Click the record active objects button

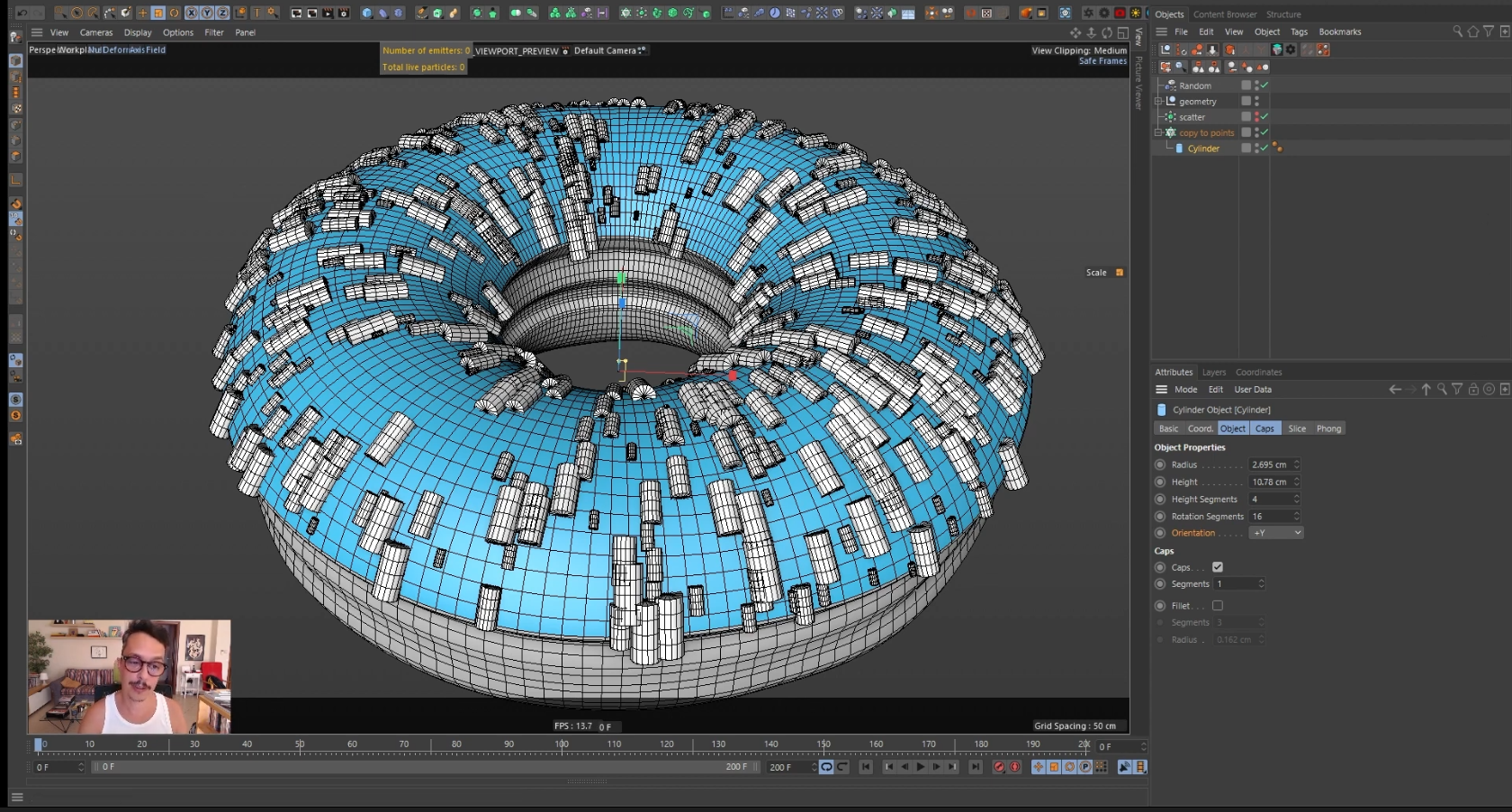[999, 767]
